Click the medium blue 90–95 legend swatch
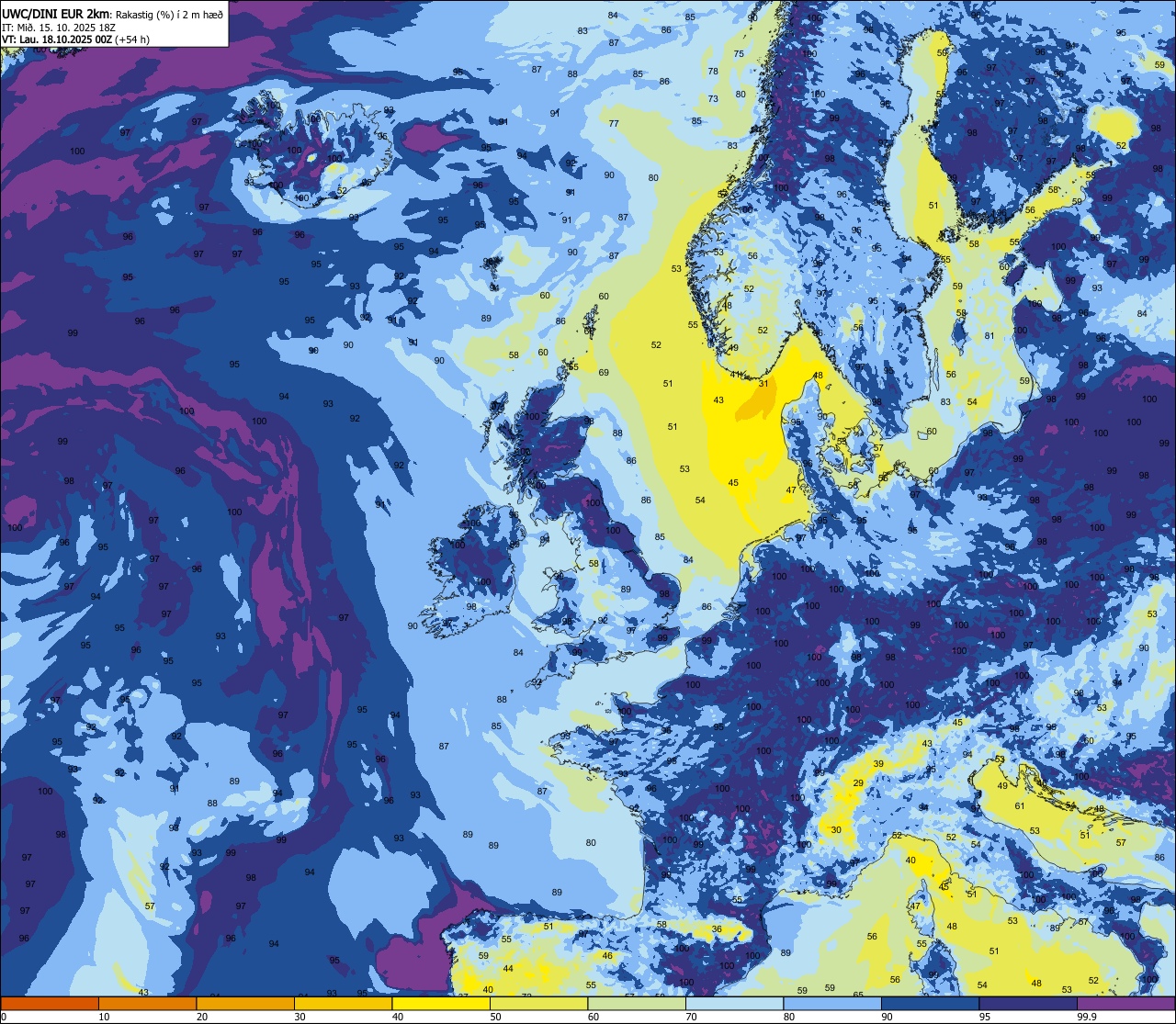The width and height of the screenshot is (1176, 1024). 930,1003
